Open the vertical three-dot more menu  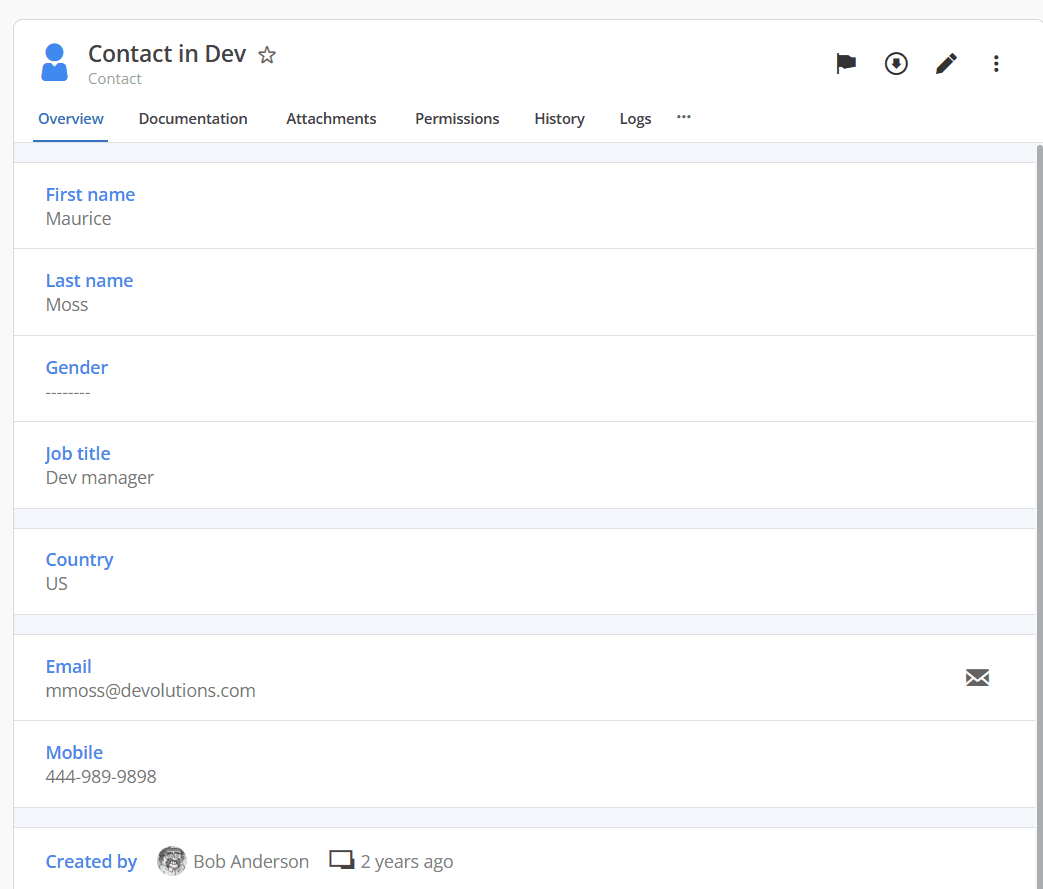pos(996,64)
